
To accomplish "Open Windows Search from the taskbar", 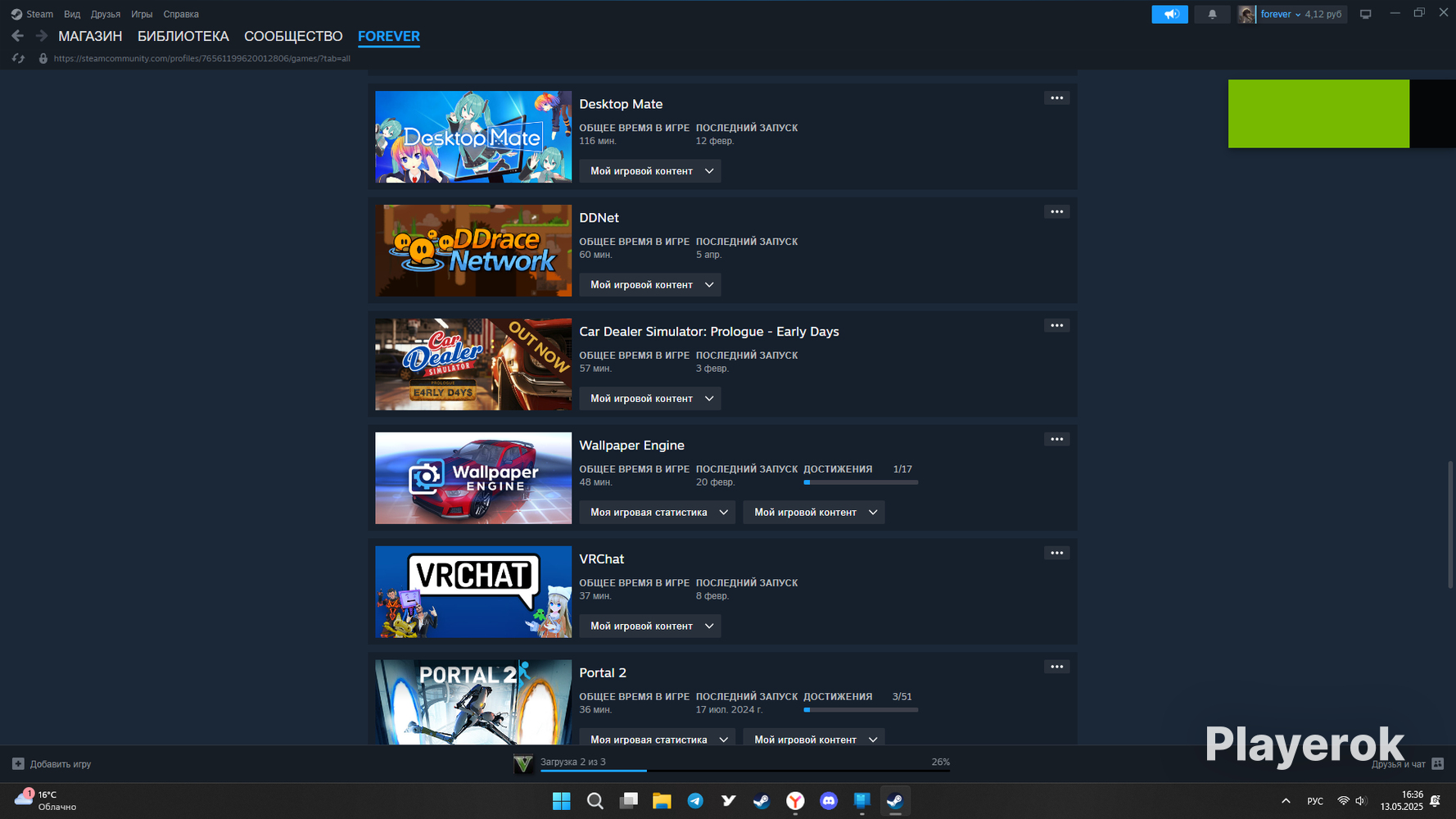I will click(595, 801).
